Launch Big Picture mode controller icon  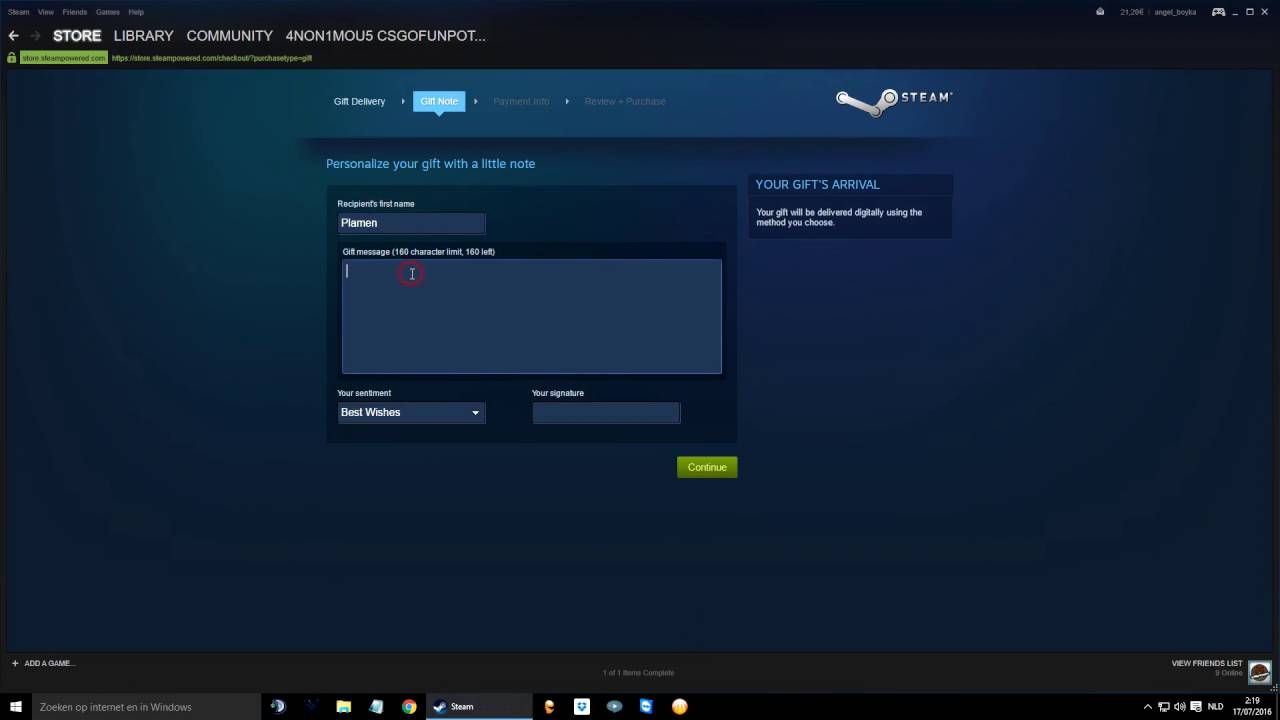(x=1219, y=12)
